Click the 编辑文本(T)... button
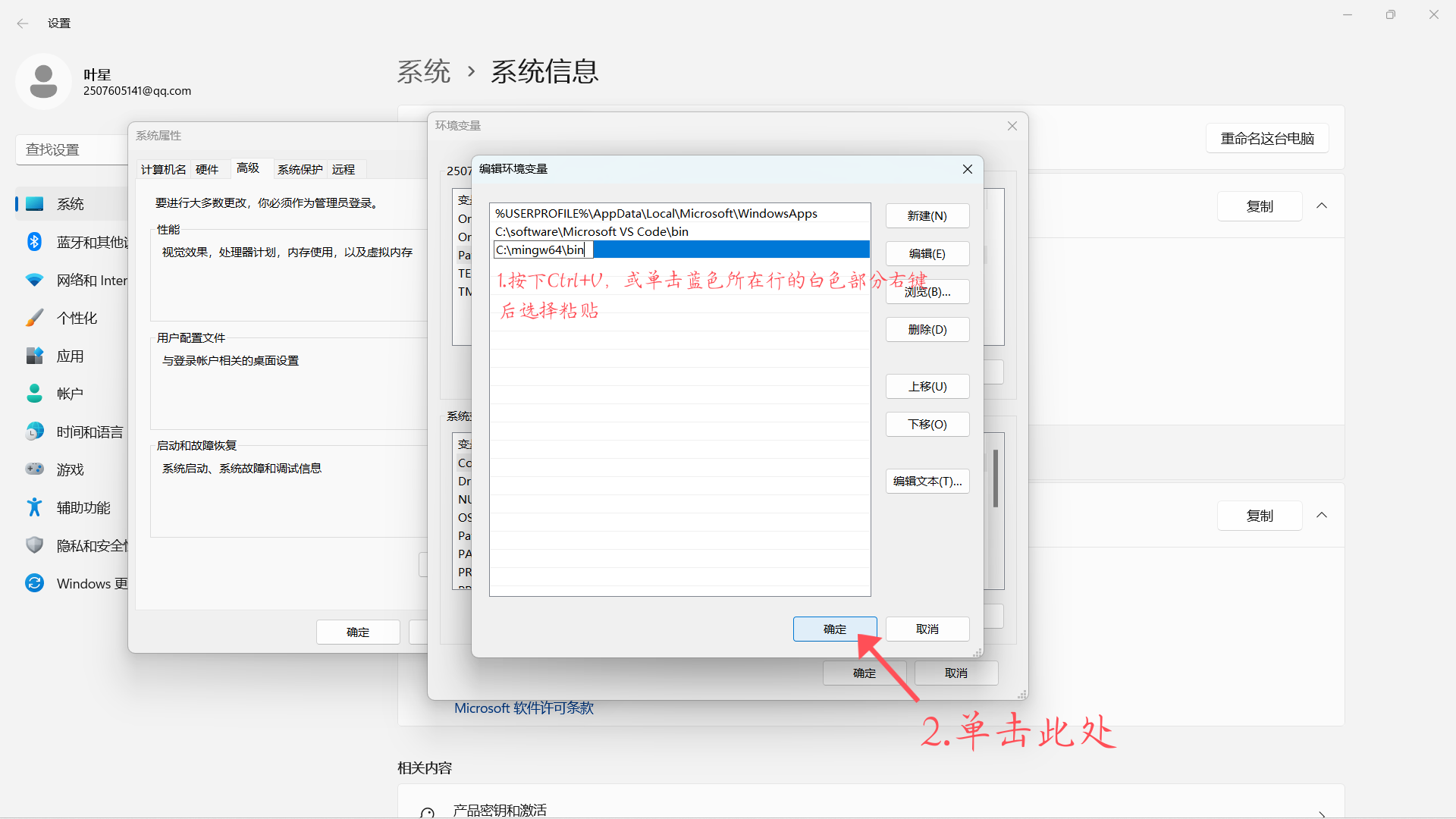The width and height of the screenshot is (1456, 819). point(927,481)
